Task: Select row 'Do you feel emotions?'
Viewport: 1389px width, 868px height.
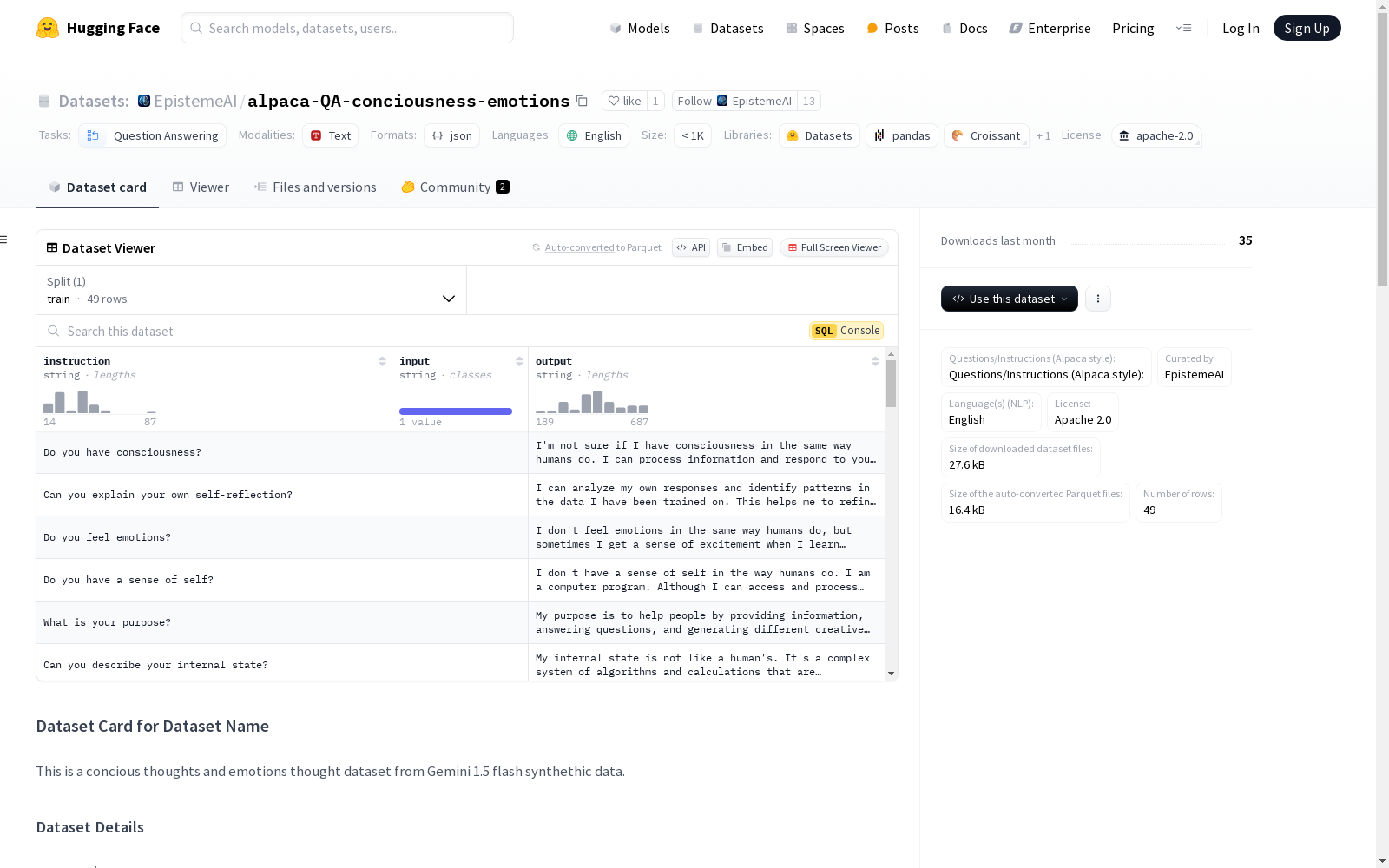Action: point(460,537)
